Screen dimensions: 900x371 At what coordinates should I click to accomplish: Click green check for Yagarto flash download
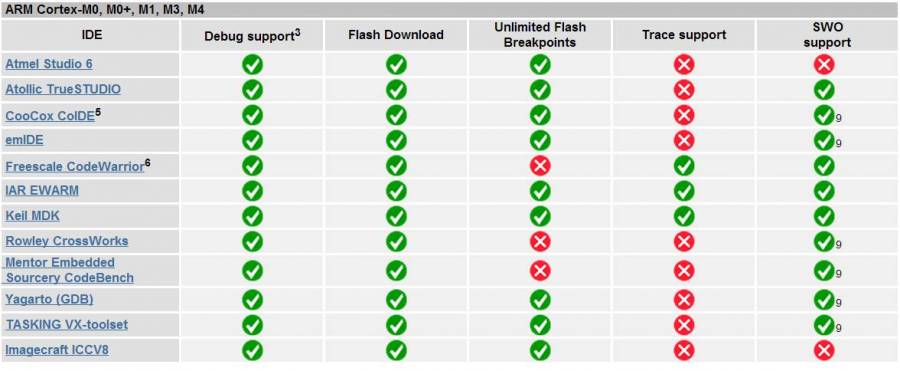pyautogui.click(x=396, y=300)
